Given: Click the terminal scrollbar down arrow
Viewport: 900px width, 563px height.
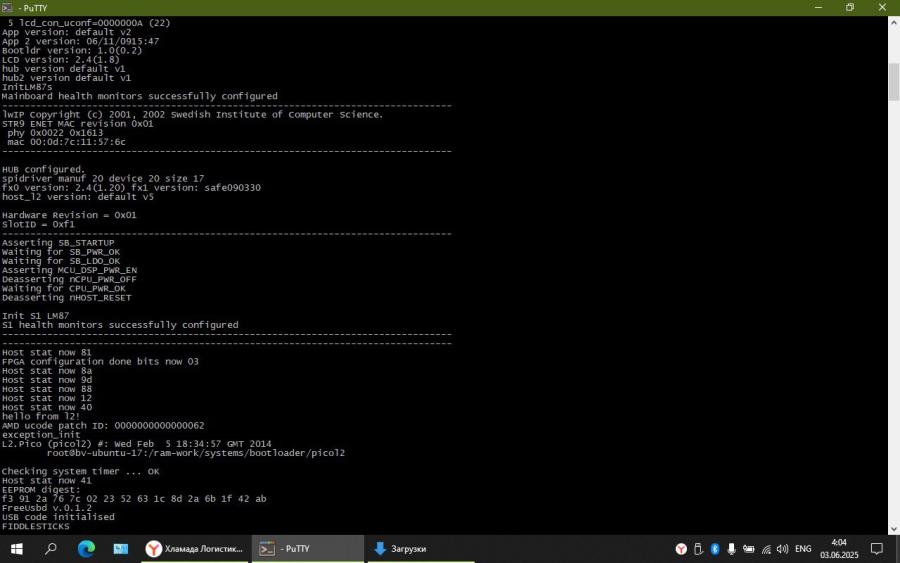Looking at the screenshot, I should click(x=894, y=528).
